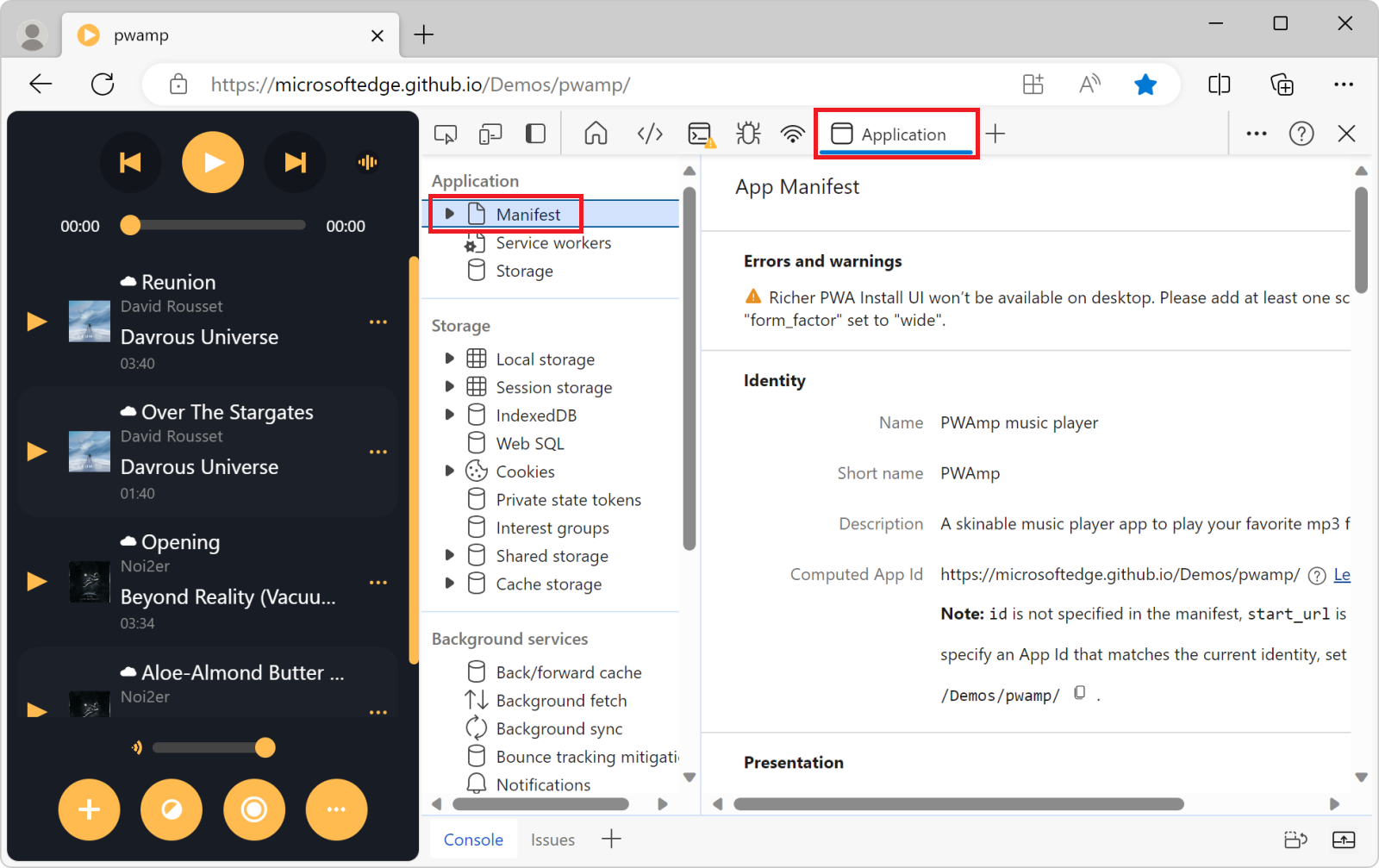Open the Learn more link beside Computed App Id
Image resolution: width=1379 pixels, height=868 pixels.
[x=1341, y=575]
